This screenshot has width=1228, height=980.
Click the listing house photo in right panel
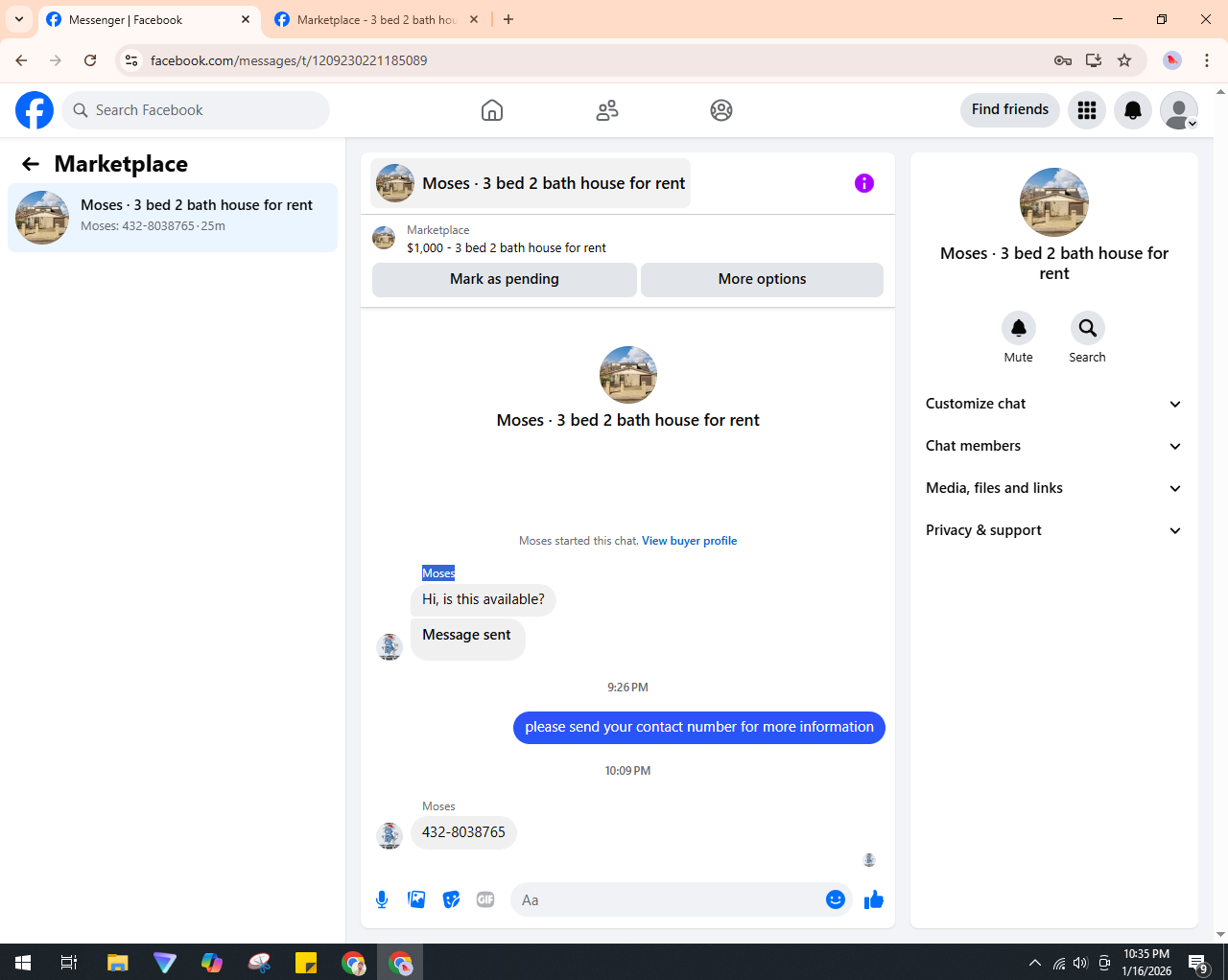[x=1054, y=202]
